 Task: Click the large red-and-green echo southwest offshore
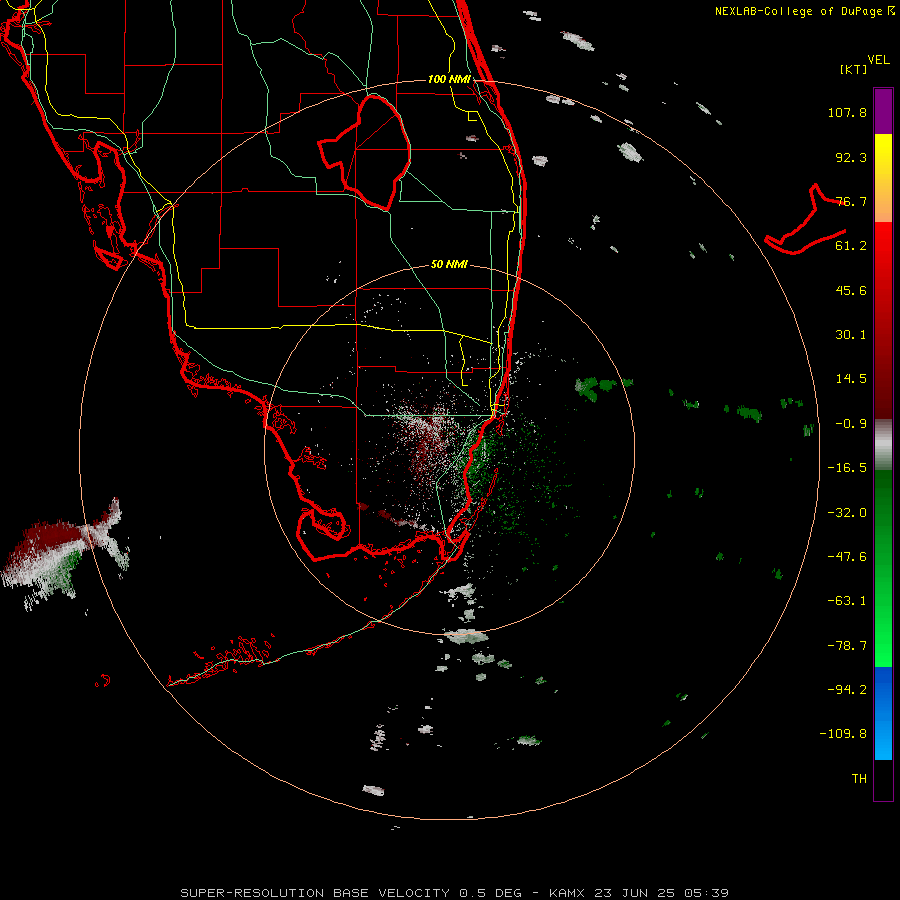(x=64, y=554)
